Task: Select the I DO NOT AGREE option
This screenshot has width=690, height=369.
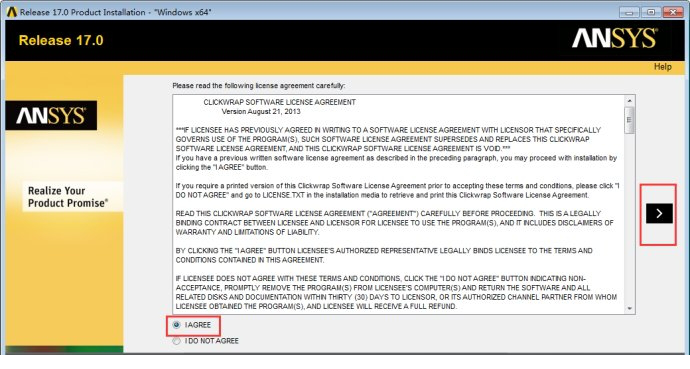Action: pyautogui.click(x=176, y=341)
